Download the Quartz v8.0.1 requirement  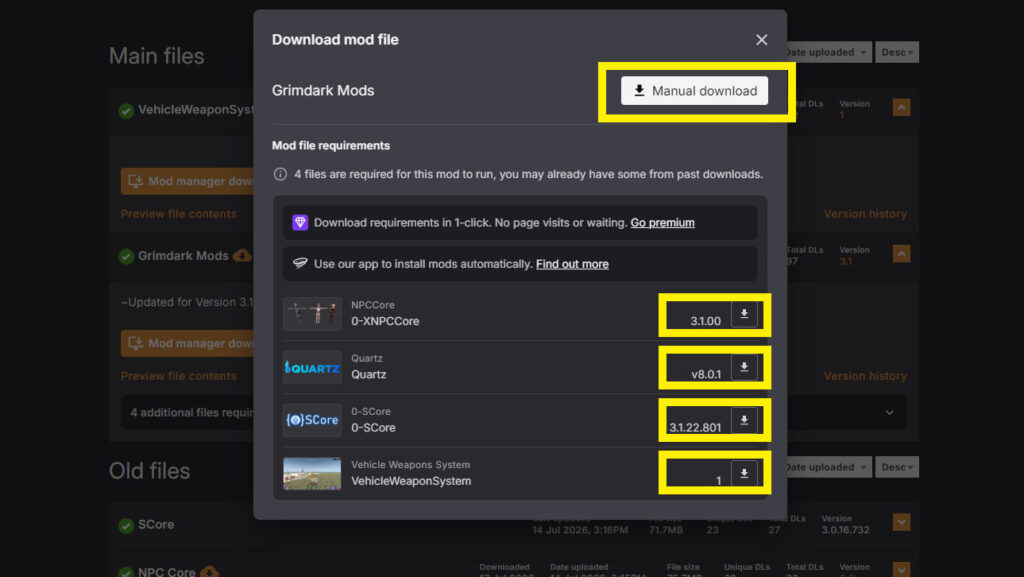744,367
